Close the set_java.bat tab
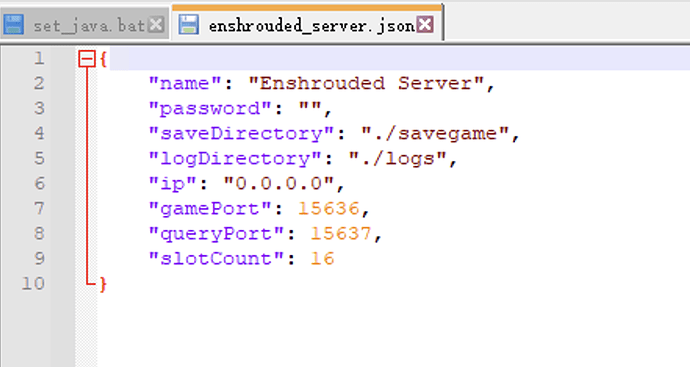 point(156,25)
